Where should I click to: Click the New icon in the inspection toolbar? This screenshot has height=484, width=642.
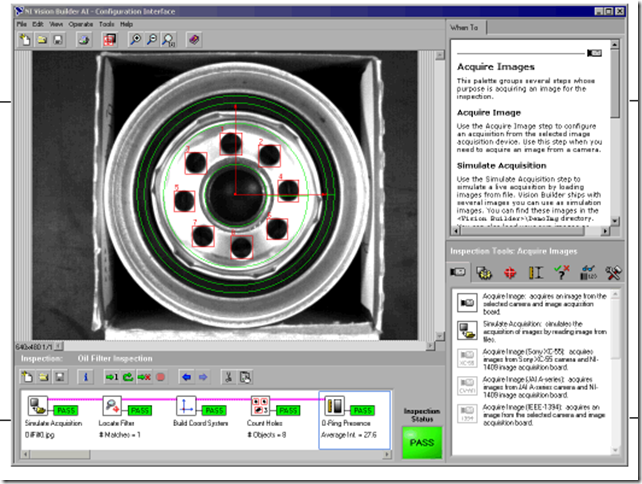pyautogui.click(x=27, y=377)
